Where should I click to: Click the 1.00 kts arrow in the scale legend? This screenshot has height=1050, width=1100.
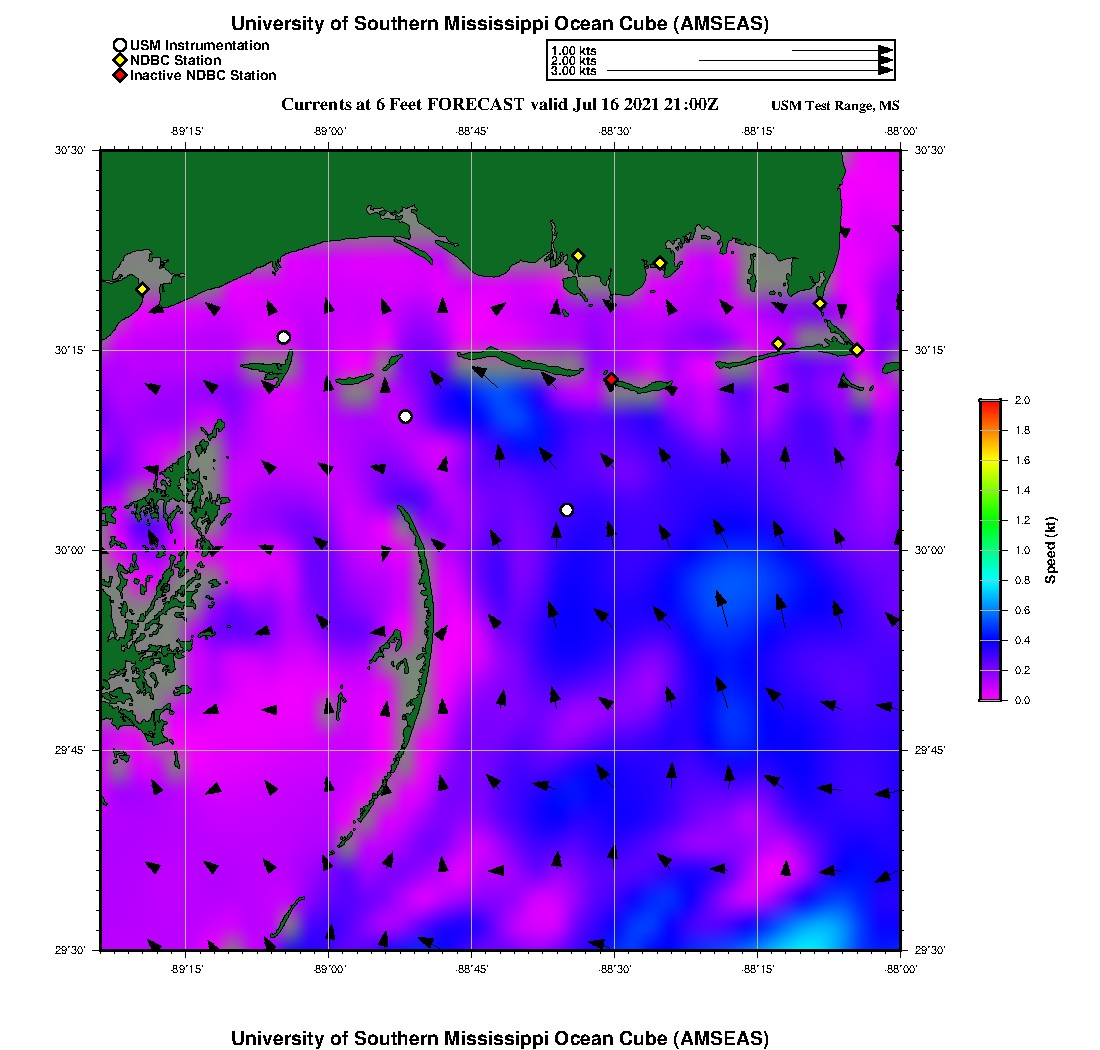click(840, 50)
